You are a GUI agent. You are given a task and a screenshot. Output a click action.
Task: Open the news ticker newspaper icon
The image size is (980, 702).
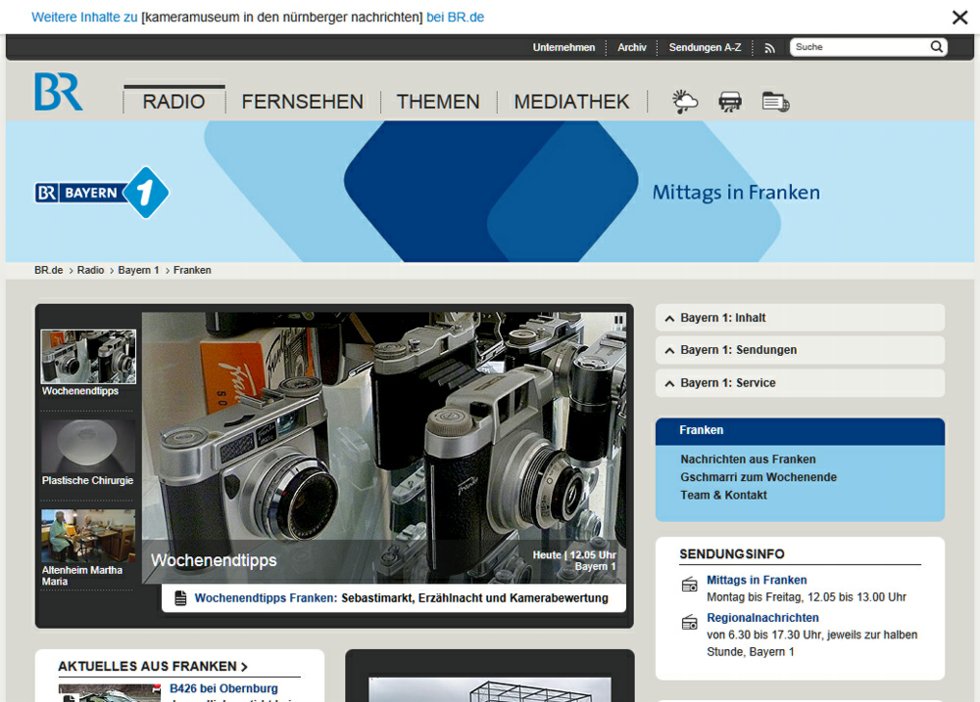pos(776,101)
